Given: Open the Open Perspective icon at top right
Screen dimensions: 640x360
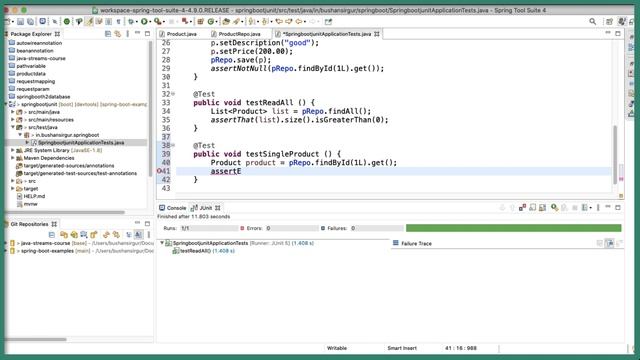Looking at the screenshot, I should [x=609, y=21].
